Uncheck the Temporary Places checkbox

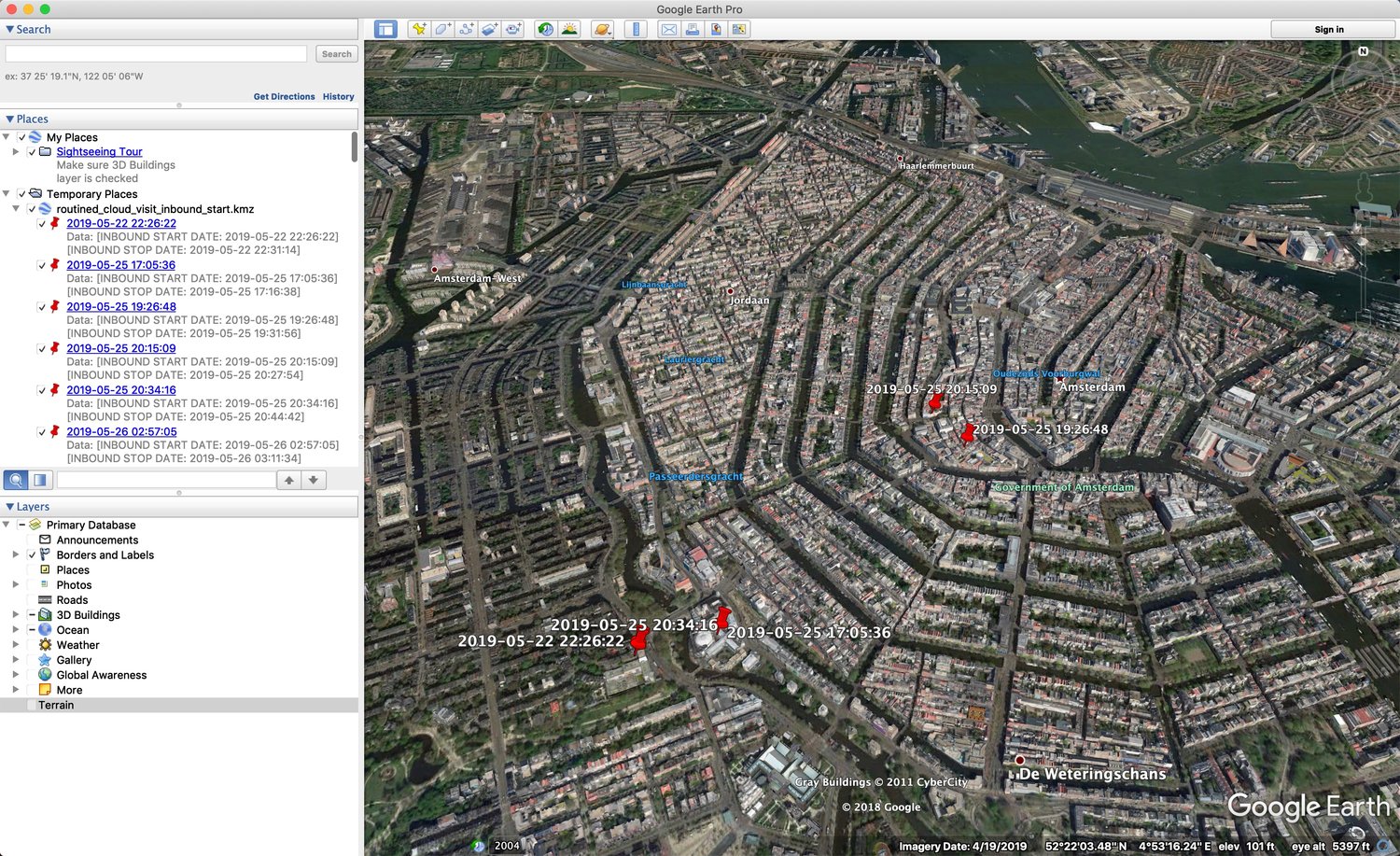[21, 194]
